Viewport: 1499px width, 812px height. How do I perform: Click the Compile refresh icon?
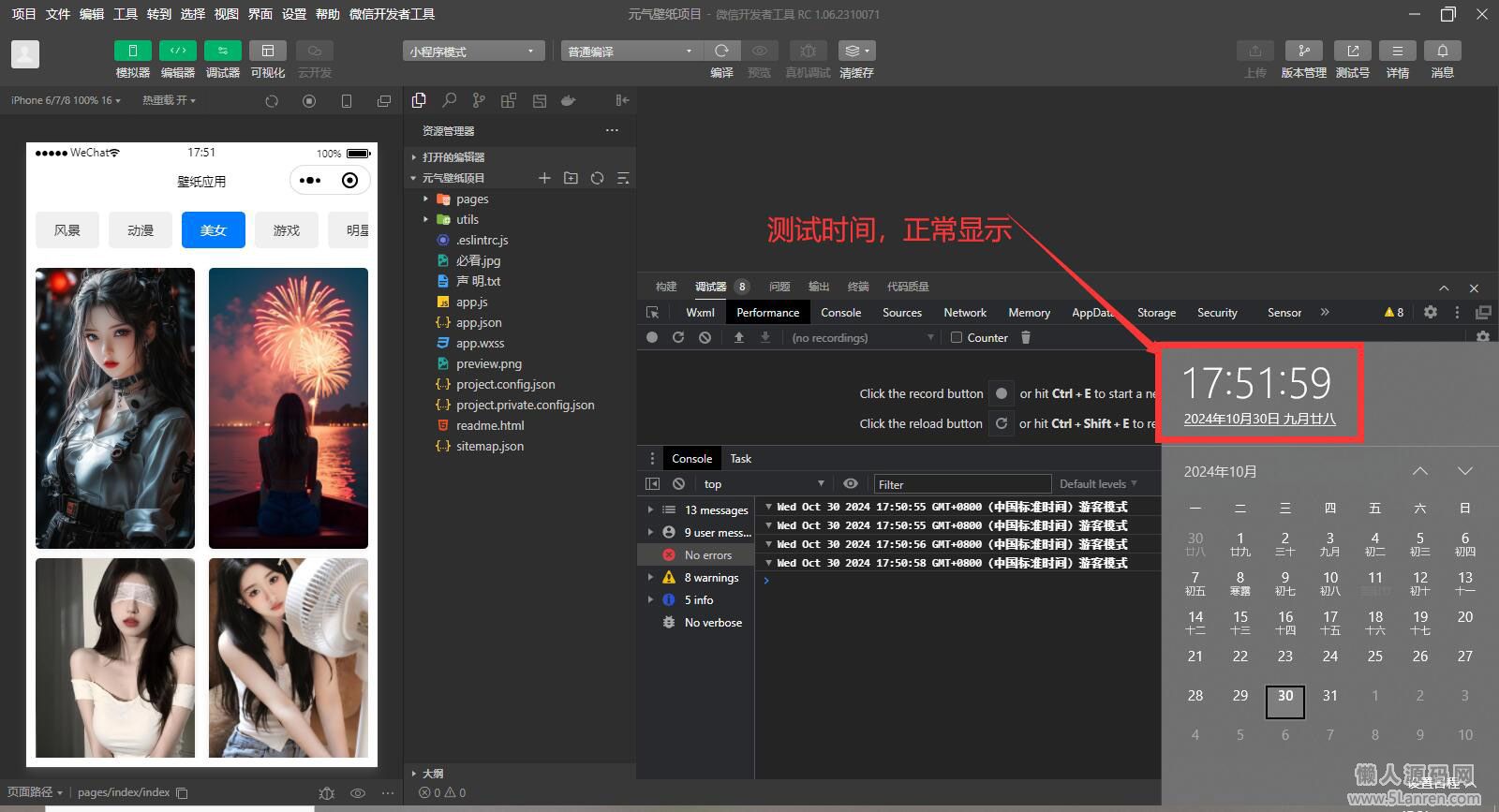(x=721, y=51)
